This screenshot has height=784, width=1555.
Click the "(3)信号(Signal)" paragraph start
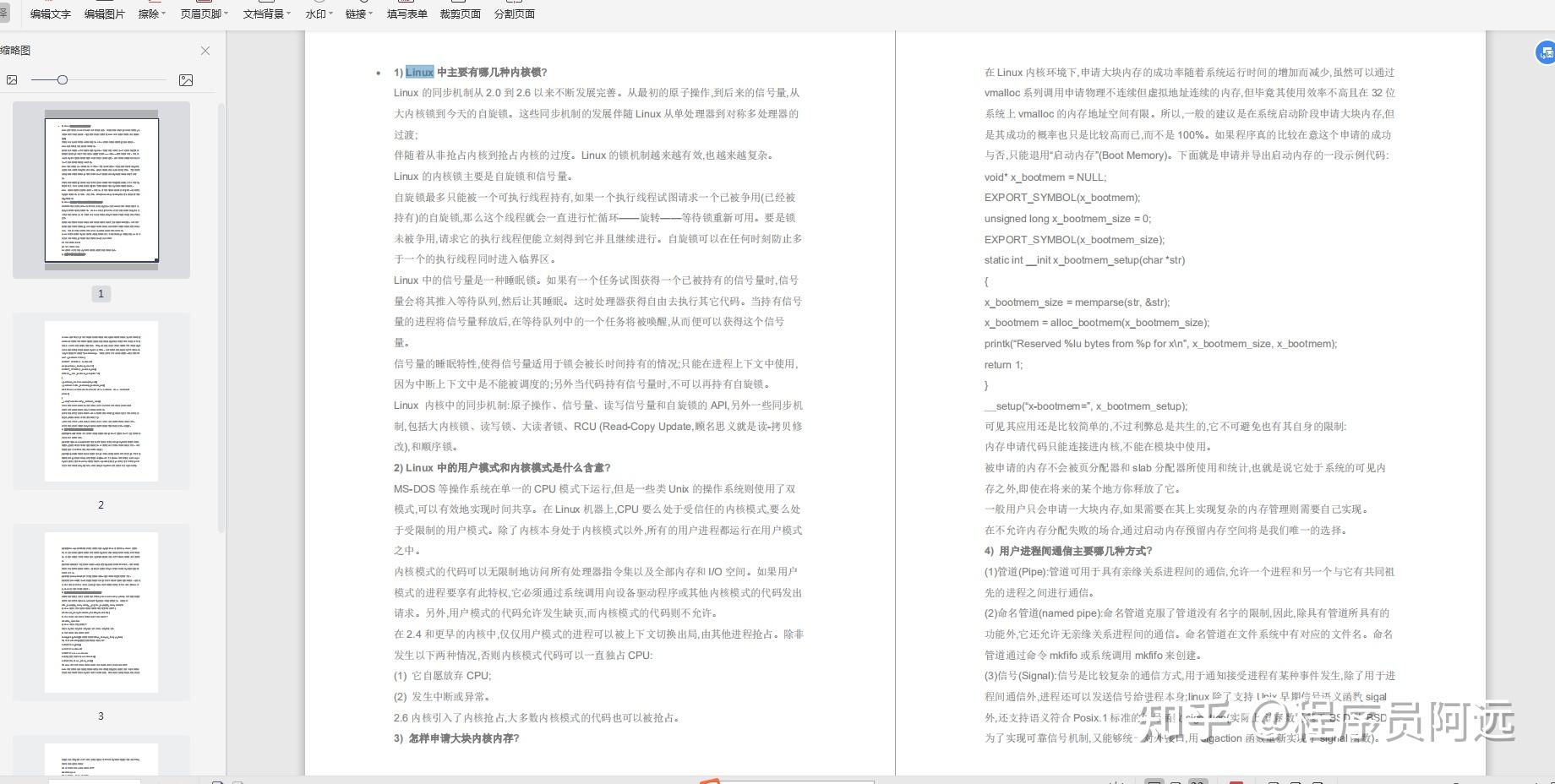1020,676
